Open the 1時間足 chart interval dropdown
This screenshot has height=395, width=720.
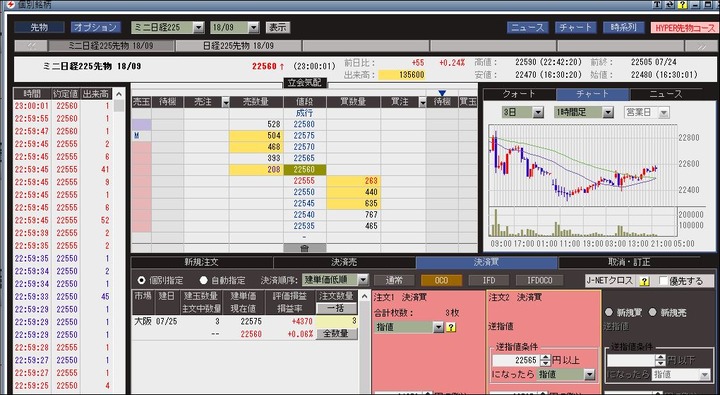point(608,112)
